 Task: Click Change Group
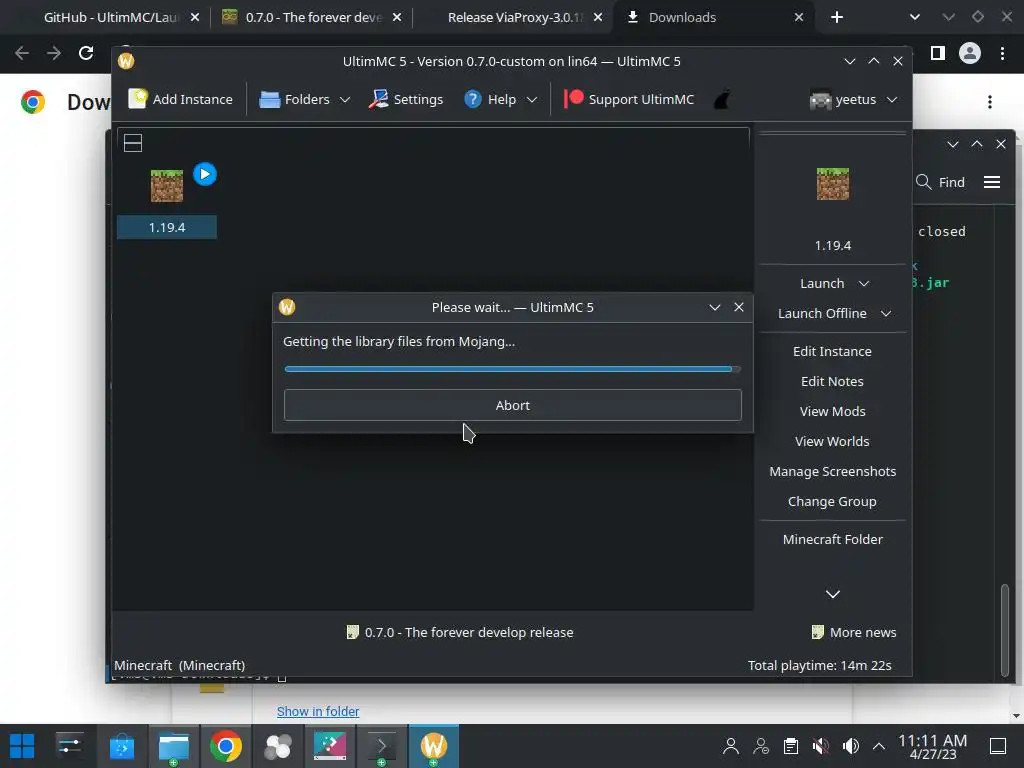(832, 502)
